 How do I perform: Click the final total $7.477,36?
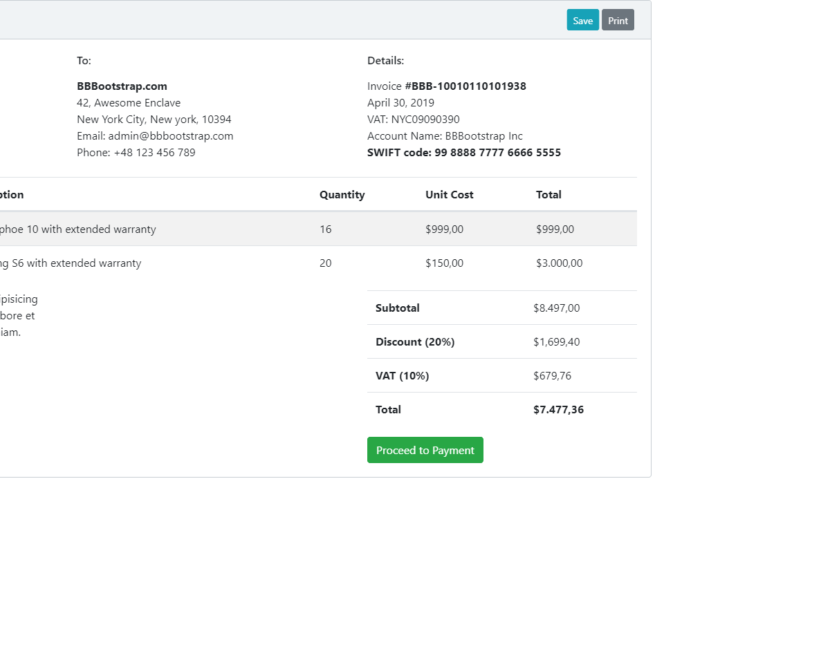(558, 410)
